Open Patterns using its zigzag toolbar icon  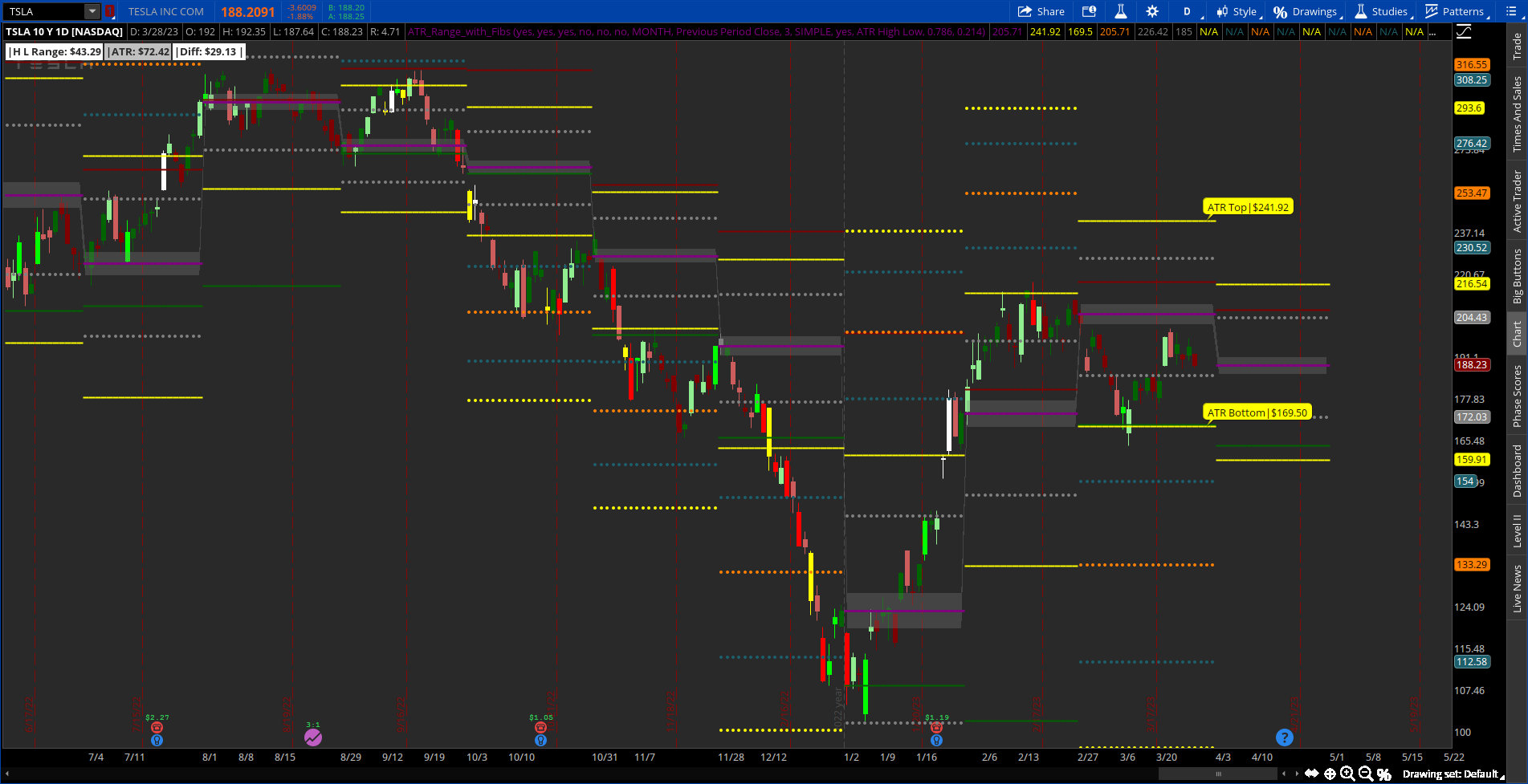coord(1432,10)
